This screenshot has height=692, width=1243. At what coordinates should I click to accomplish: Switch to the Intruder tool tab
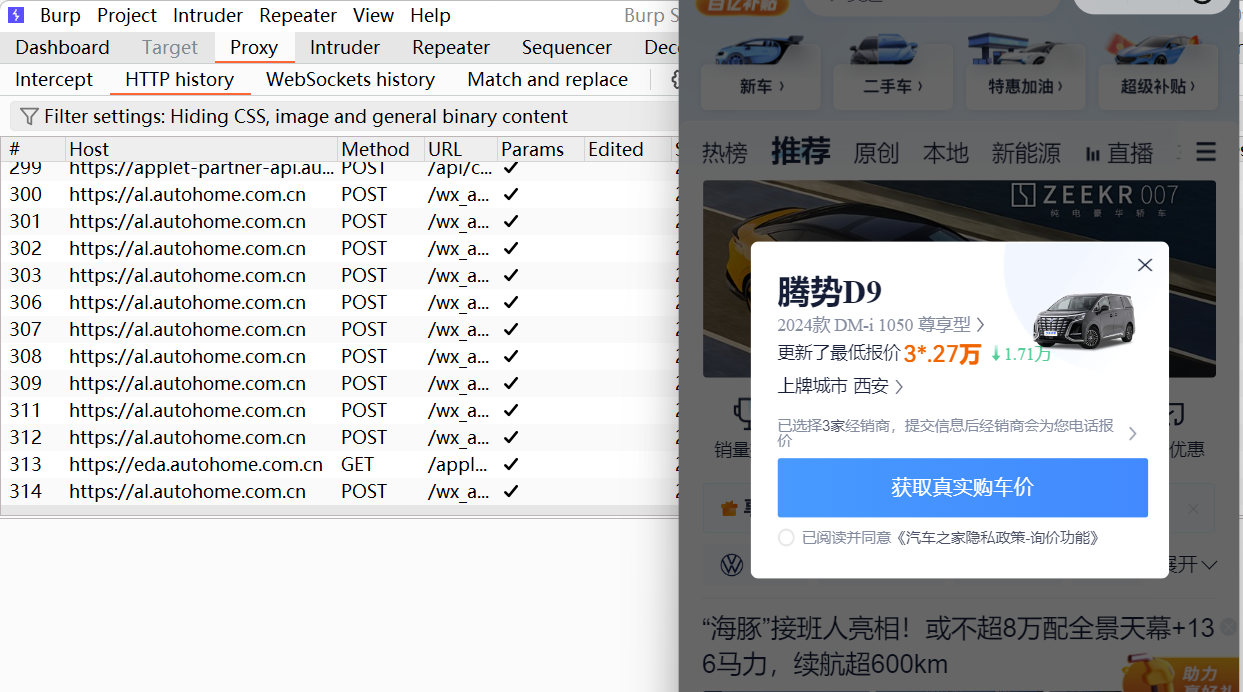345,47
